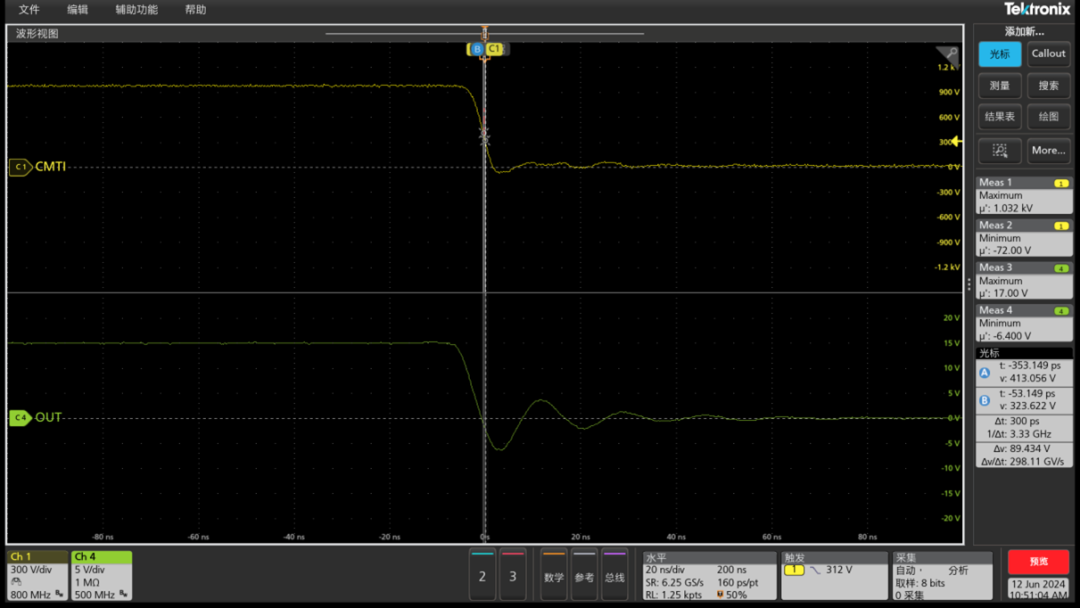Open the 水平 horizontal settings badge
Viewport: 1080px width, 608px height.
[708, 575]
